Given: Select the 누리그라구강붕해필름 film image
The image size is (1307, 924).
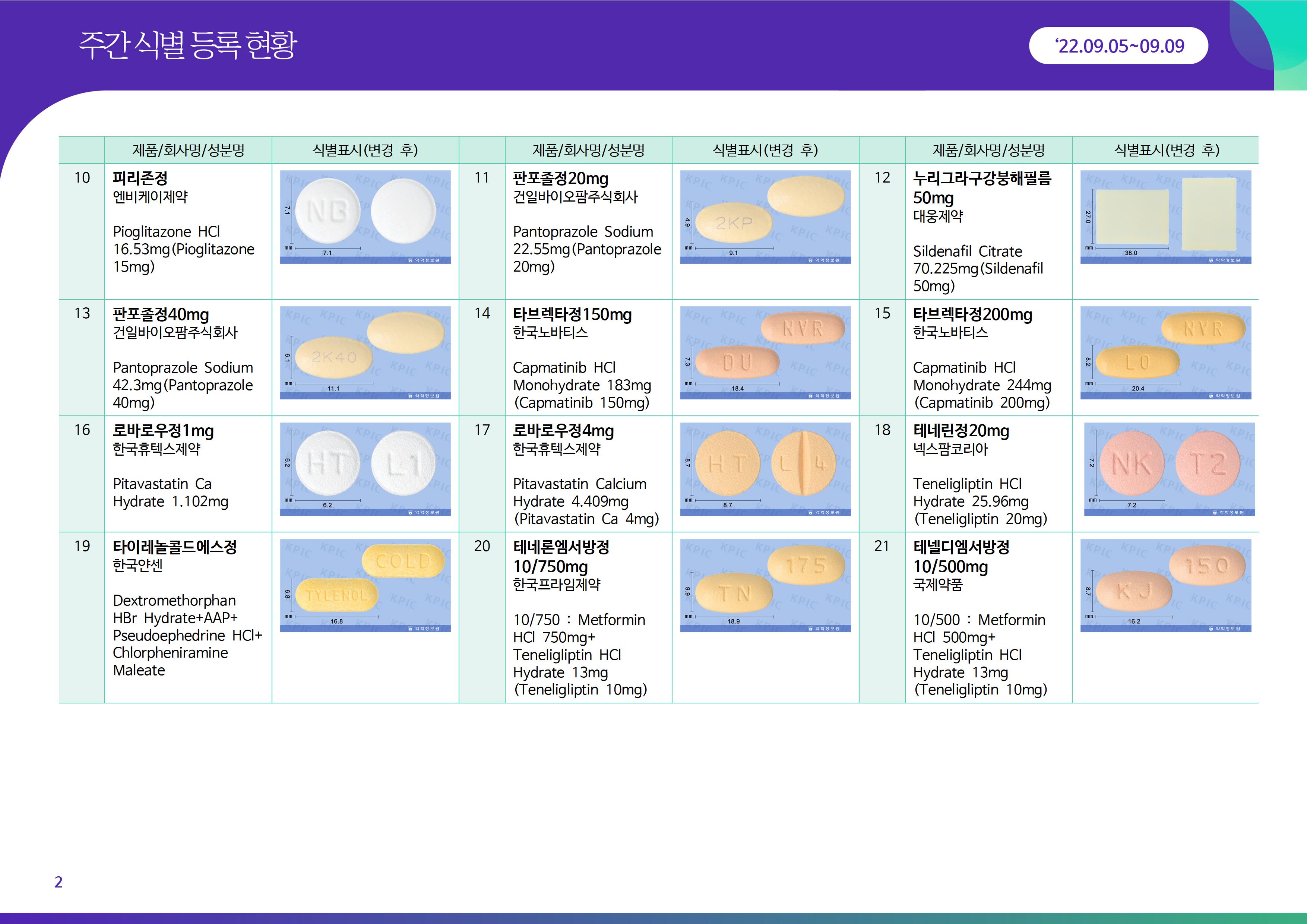Looking at the screenshot, I should click(1165, 217).
